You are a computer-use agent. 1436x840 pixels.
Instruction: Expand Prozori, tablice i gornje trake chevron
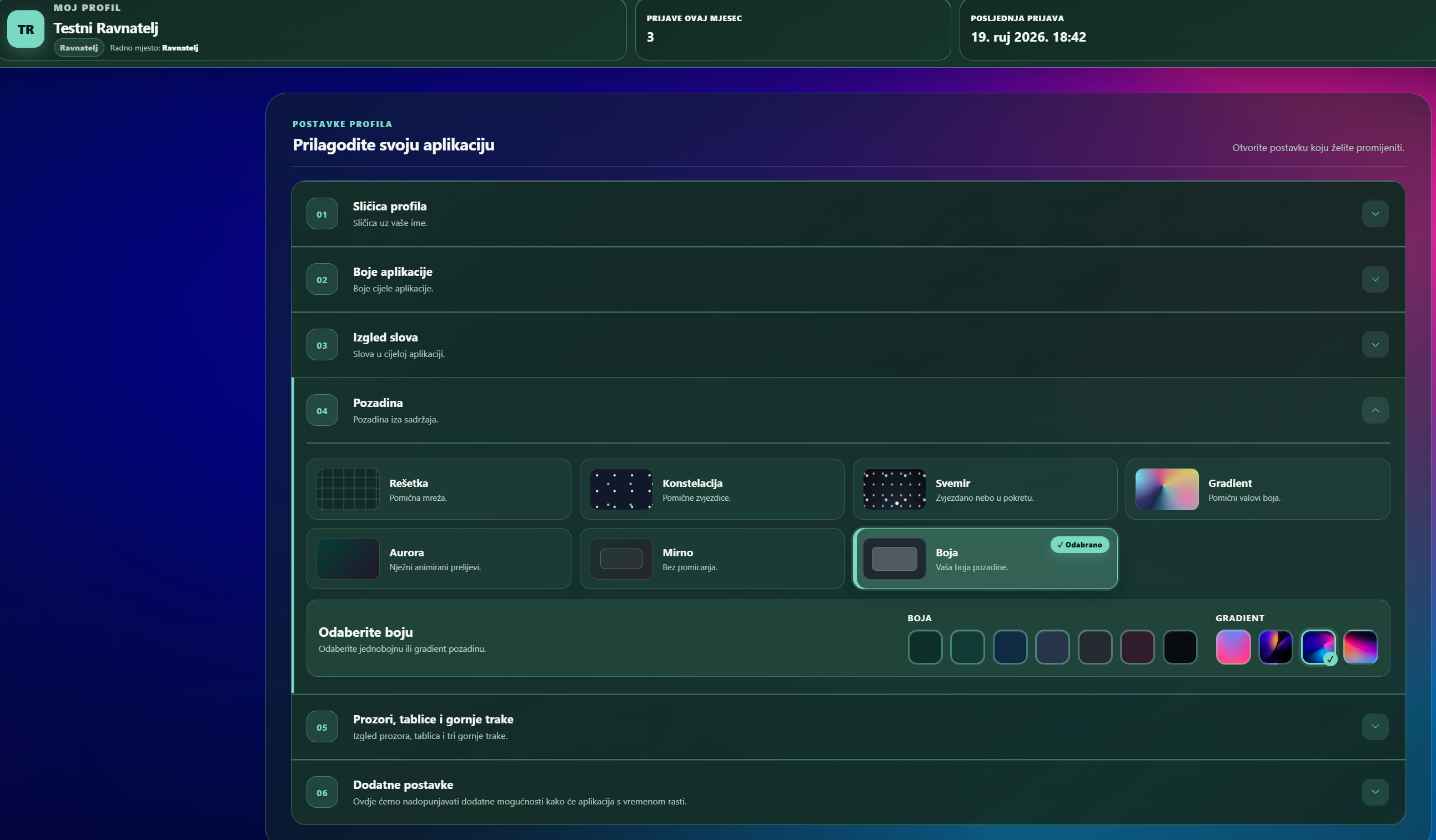(x=1375, y=727)
